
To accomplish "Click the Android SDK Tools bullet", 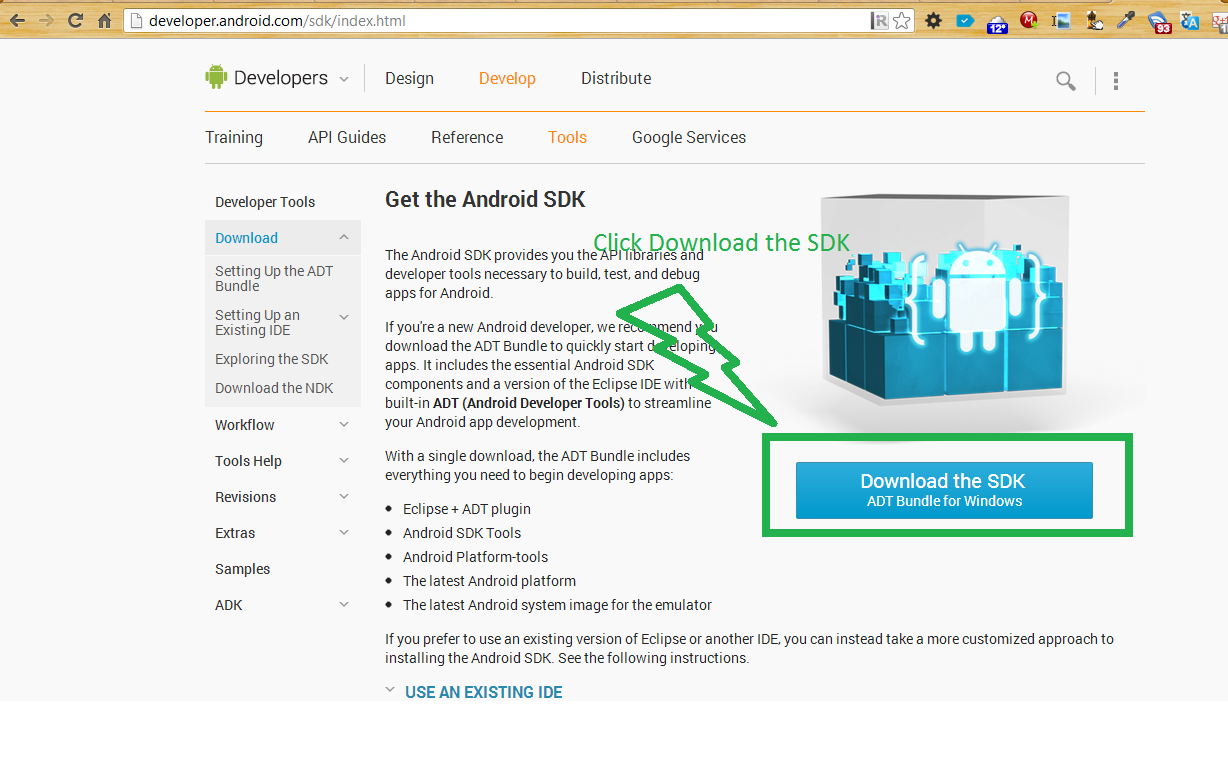I will point(462,533).
